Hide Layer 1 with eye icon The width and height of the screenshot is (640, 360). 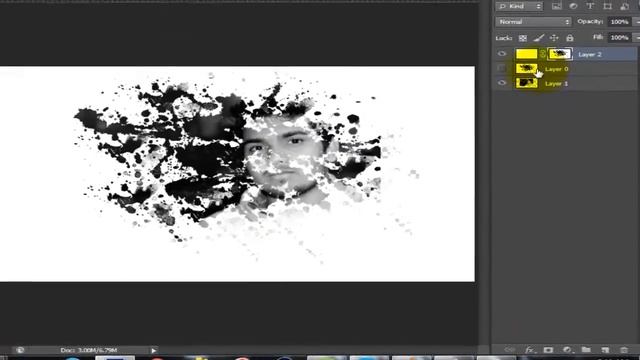pyautogui.click(x=502, y=83)
